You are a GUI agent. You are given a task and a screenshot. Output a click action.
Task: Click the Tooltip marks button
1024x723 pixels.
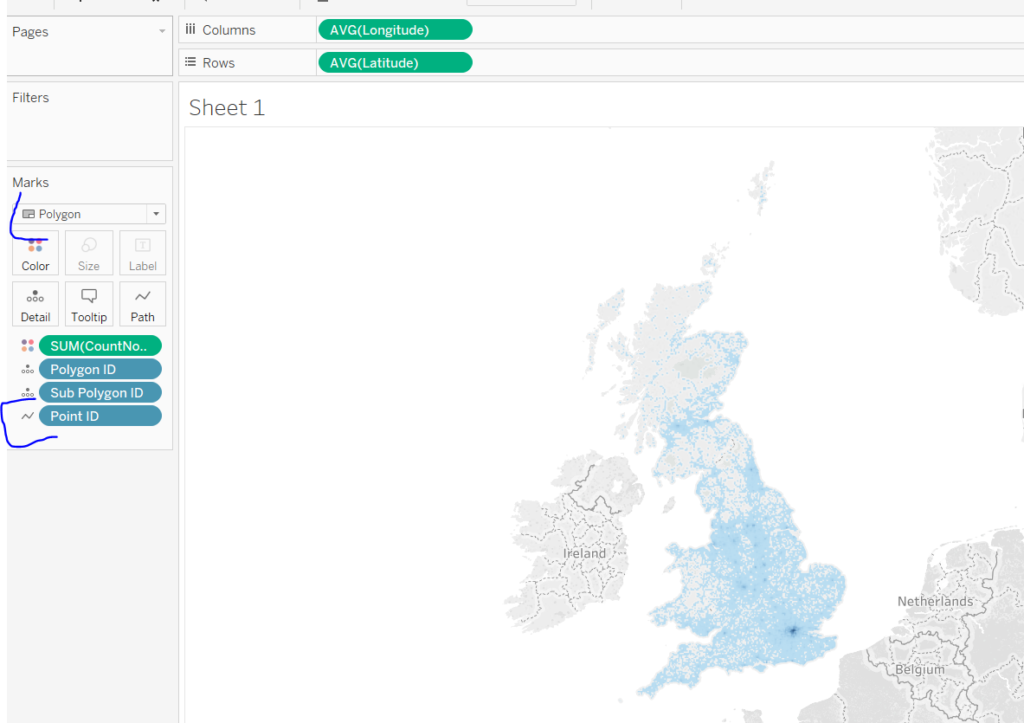point(89,304)
